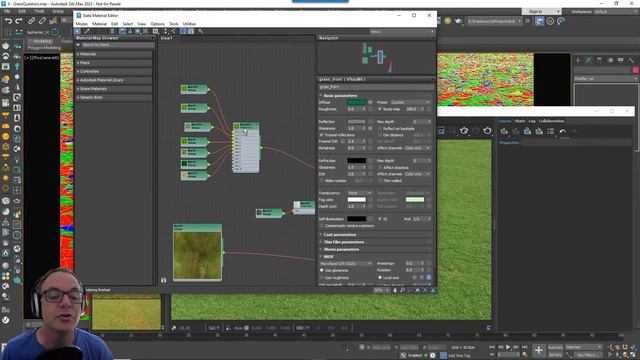Screen dimensions: 640x360
Task: Toggle the Abbe number checkbox
Action: (x=322, y=180)
